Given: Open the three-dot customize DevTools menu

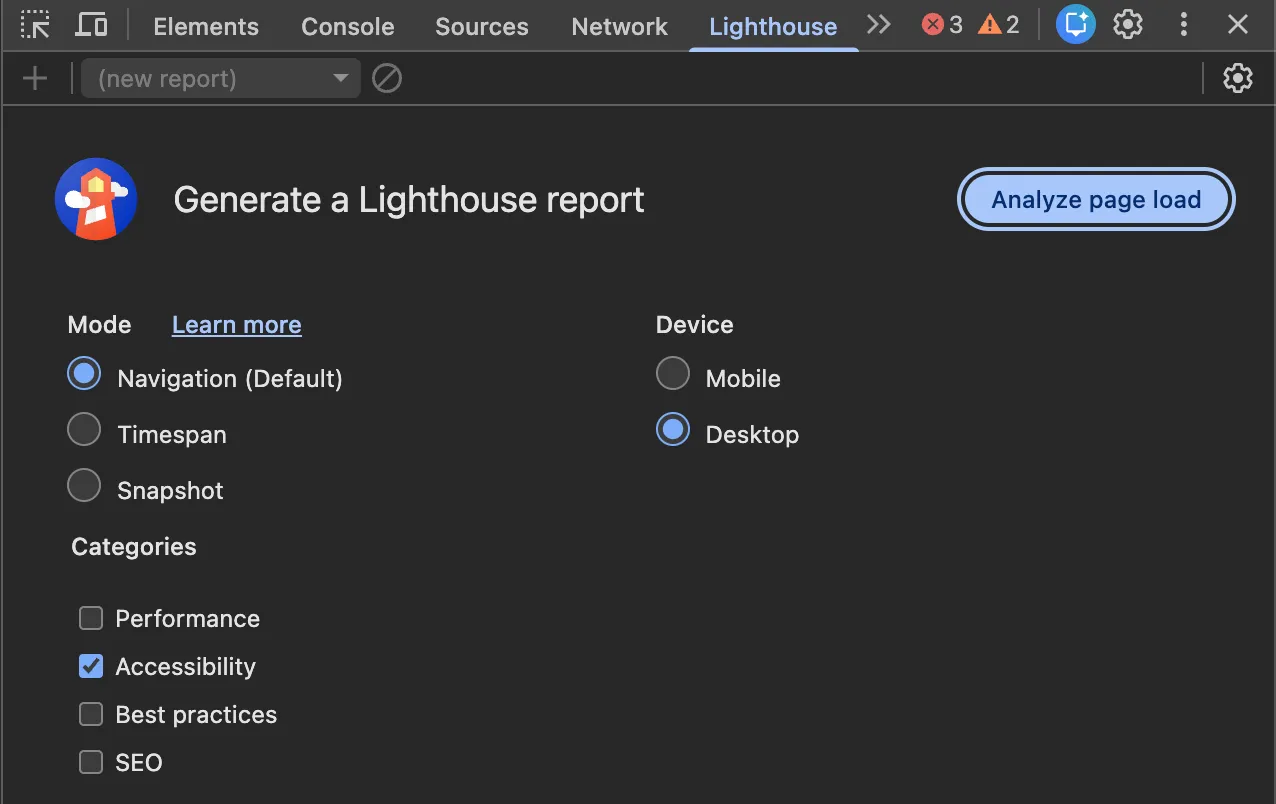Looking at the screenshot, I should 1184,24.
